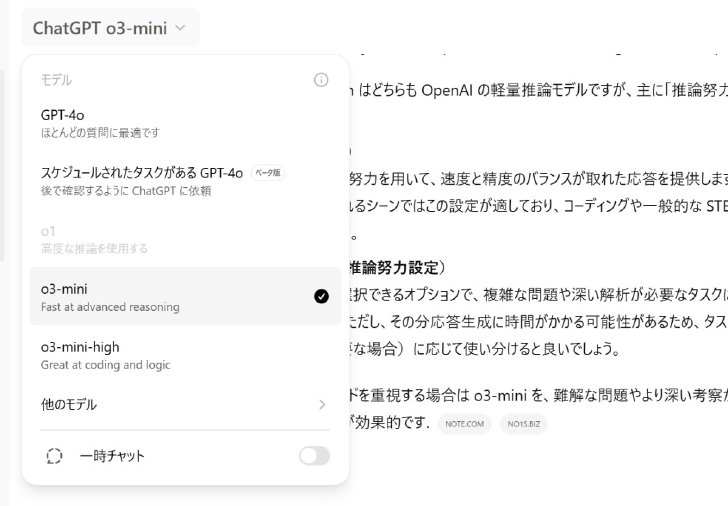This screenshot has height=506, width=728.
Task: Click the 高度な推論を使用する description
Action: (x=94, y=248)
